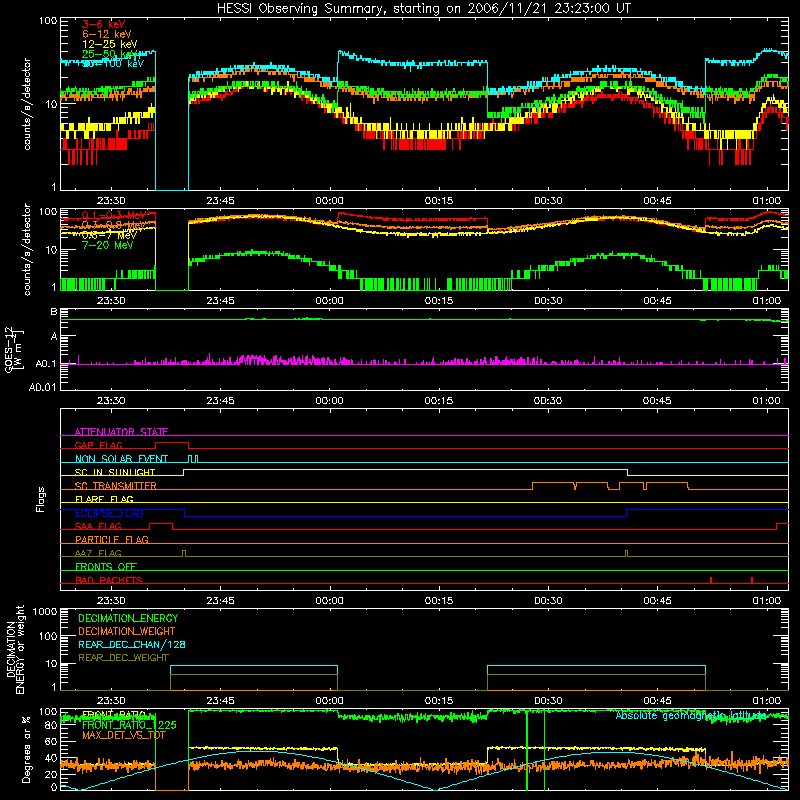This screenshot has height=800, width=800.
Task: Click the red BAD_PACKETS label
Action: [x=109, y=580]
